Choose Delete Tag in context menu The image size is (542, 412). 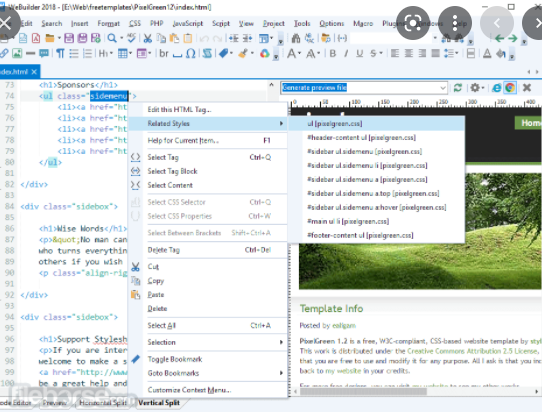pyautogui.click(x=208, y=250)
